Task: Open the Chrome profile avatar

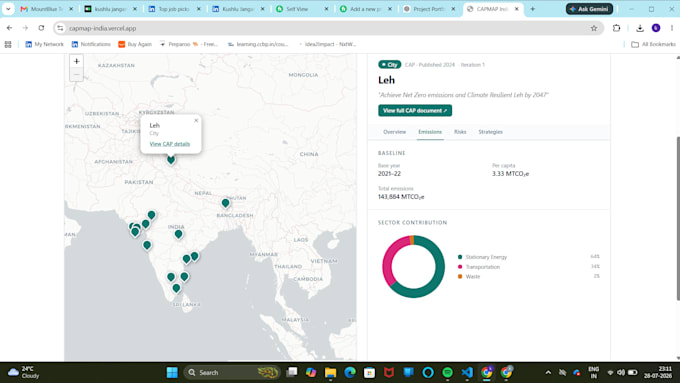Action: [x=656, y=28]
